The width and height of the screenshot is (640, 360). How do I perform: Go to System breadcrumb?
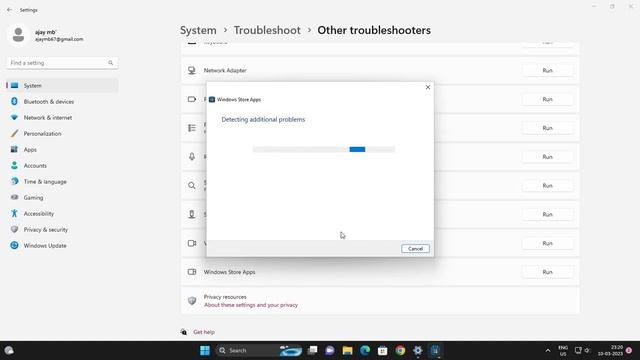point(198,30)
